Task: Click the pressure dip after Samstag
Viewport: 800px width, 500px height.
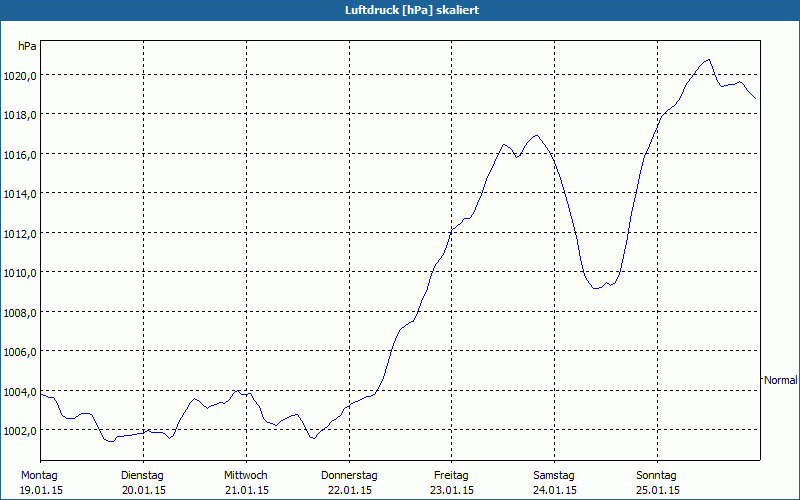Action: (596, 288)
